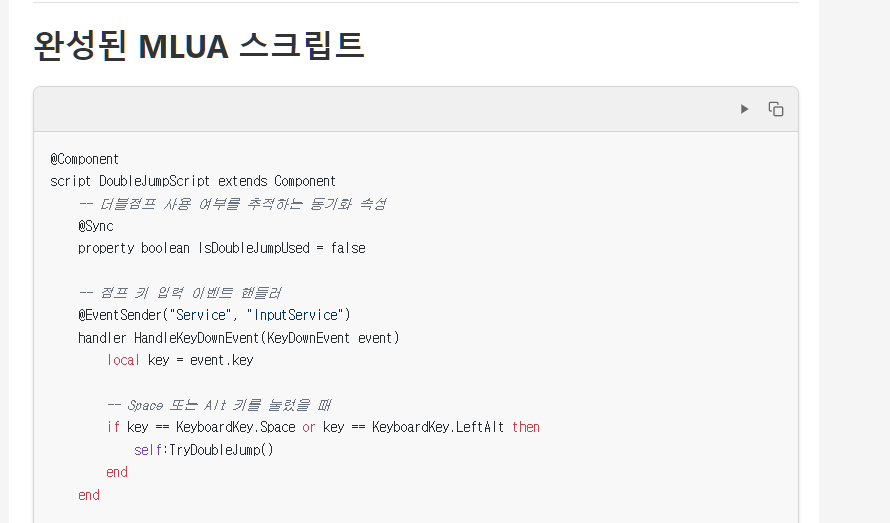This screenshot has height=523, width=890.
Task: Click the HandleKeyDownEvent handler name
Action: pos(196,338)
